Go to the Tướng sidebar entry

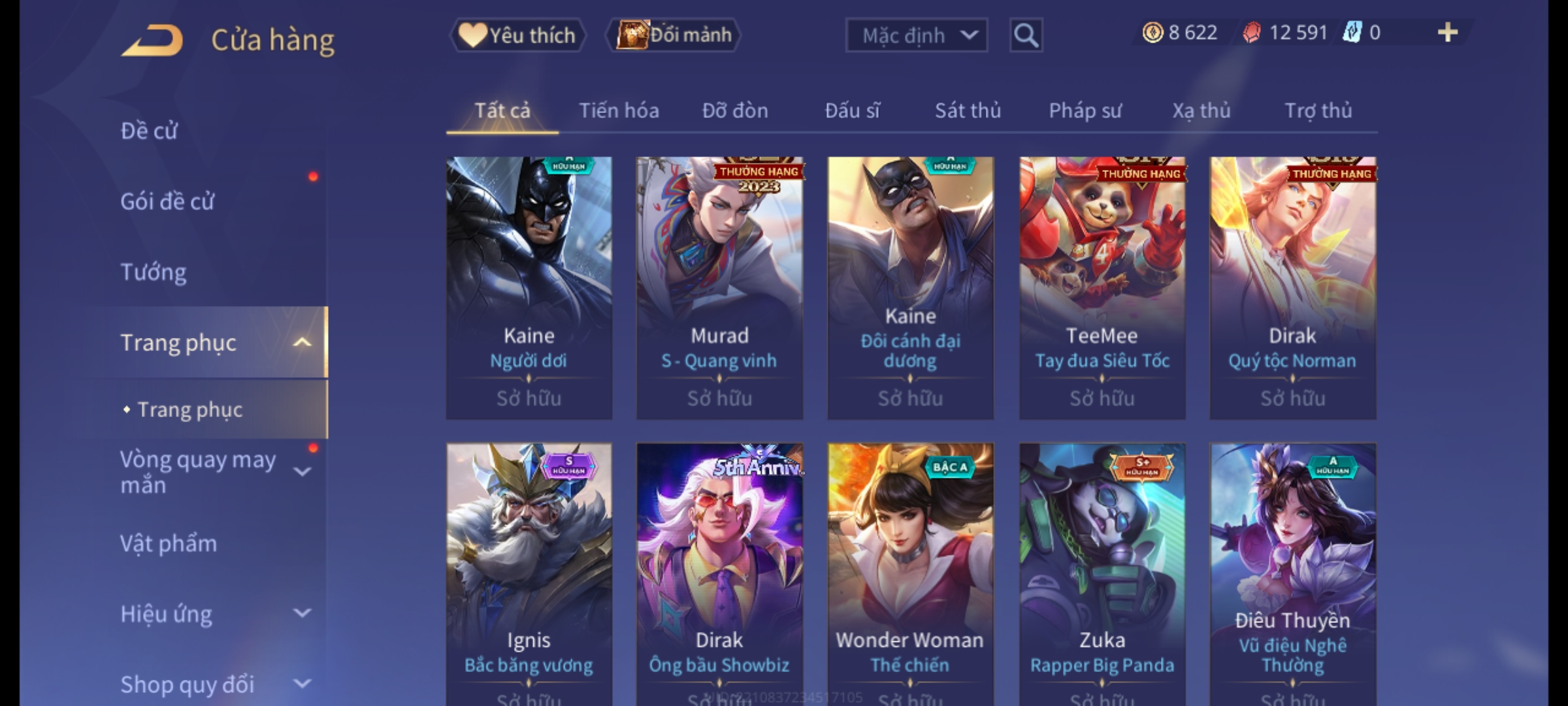click(154, 272)
